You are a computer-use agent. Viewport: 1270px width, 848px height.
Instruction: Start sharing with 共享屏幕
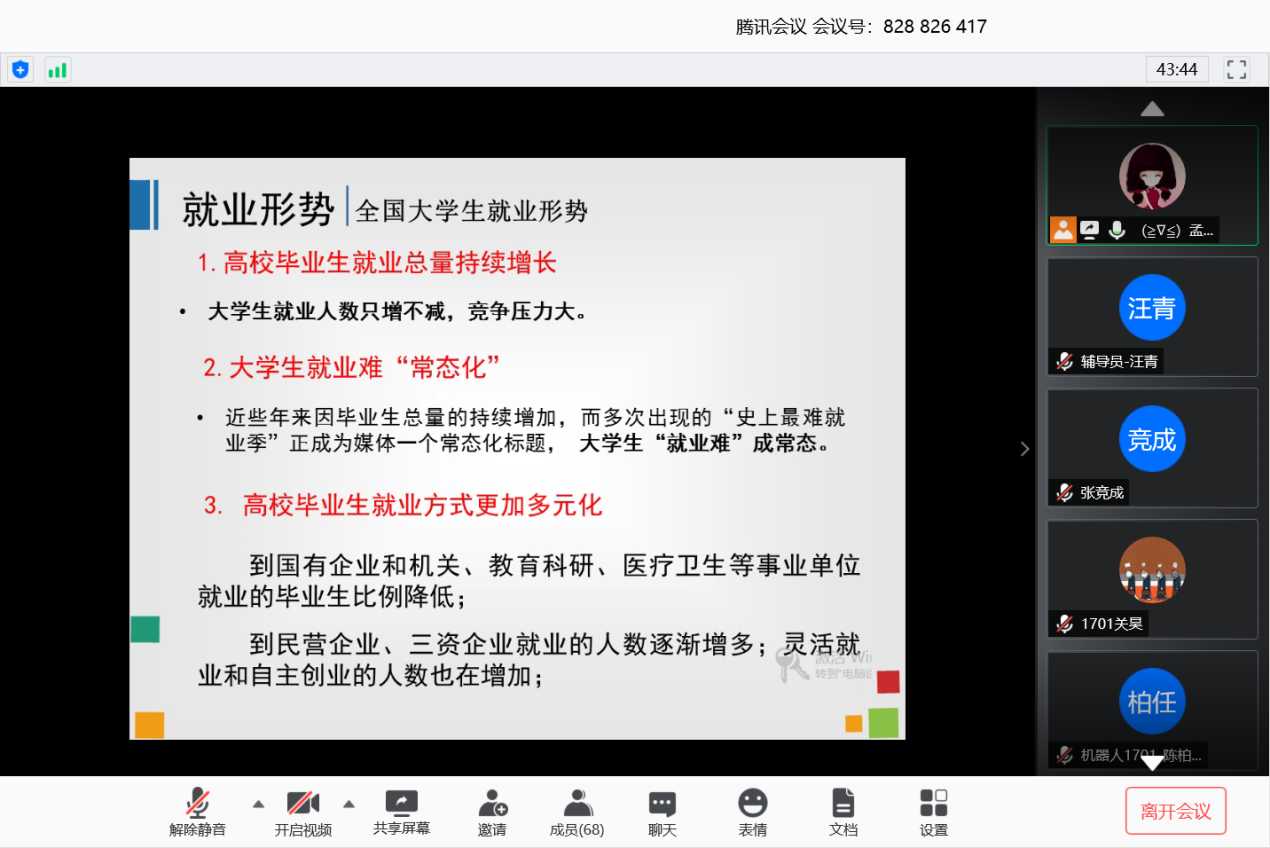point(401,811)
